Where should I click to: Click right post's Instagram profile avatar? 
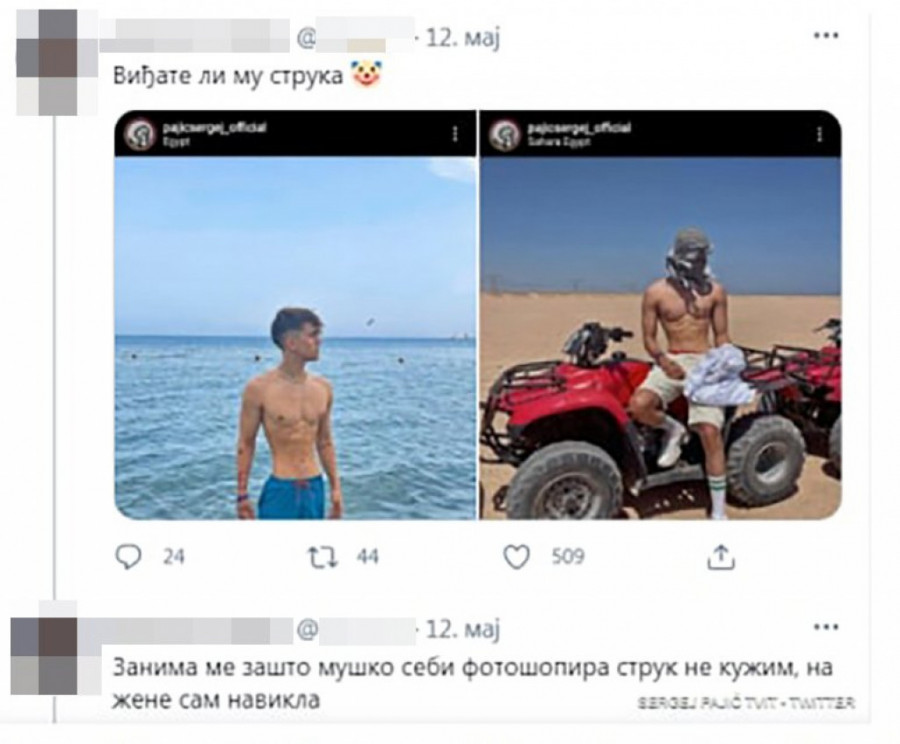504,134
